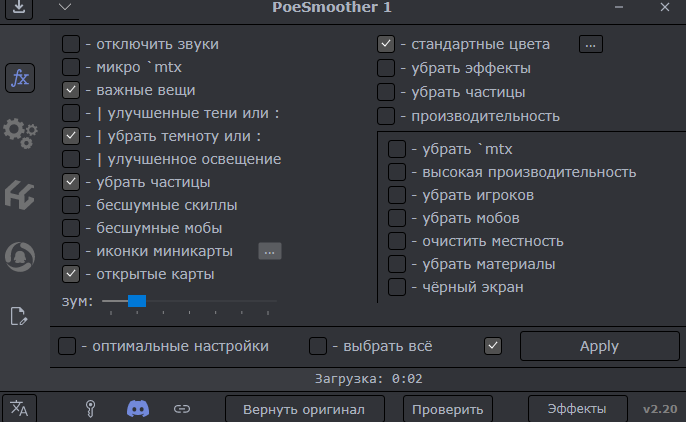
Task: Enable 'бесшумные мобы' checkbox
Action: pyautogui.click(x=71, y=228)
